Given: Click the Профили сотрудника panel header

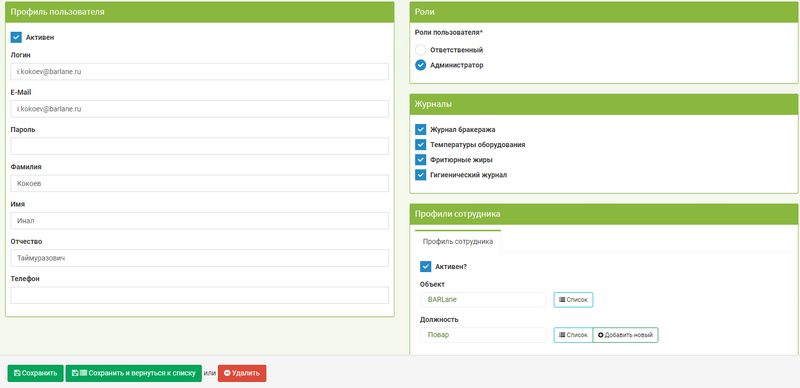Looking at the screenshot, I should [604, 214].
